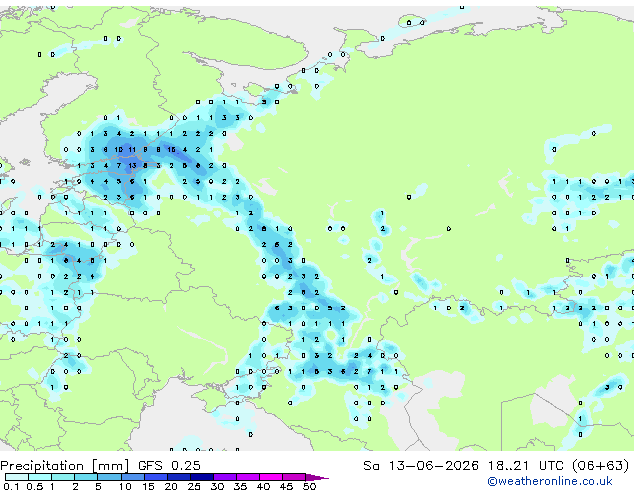Click the legend label '50'
634x490 pixels.
click(309, 486)
